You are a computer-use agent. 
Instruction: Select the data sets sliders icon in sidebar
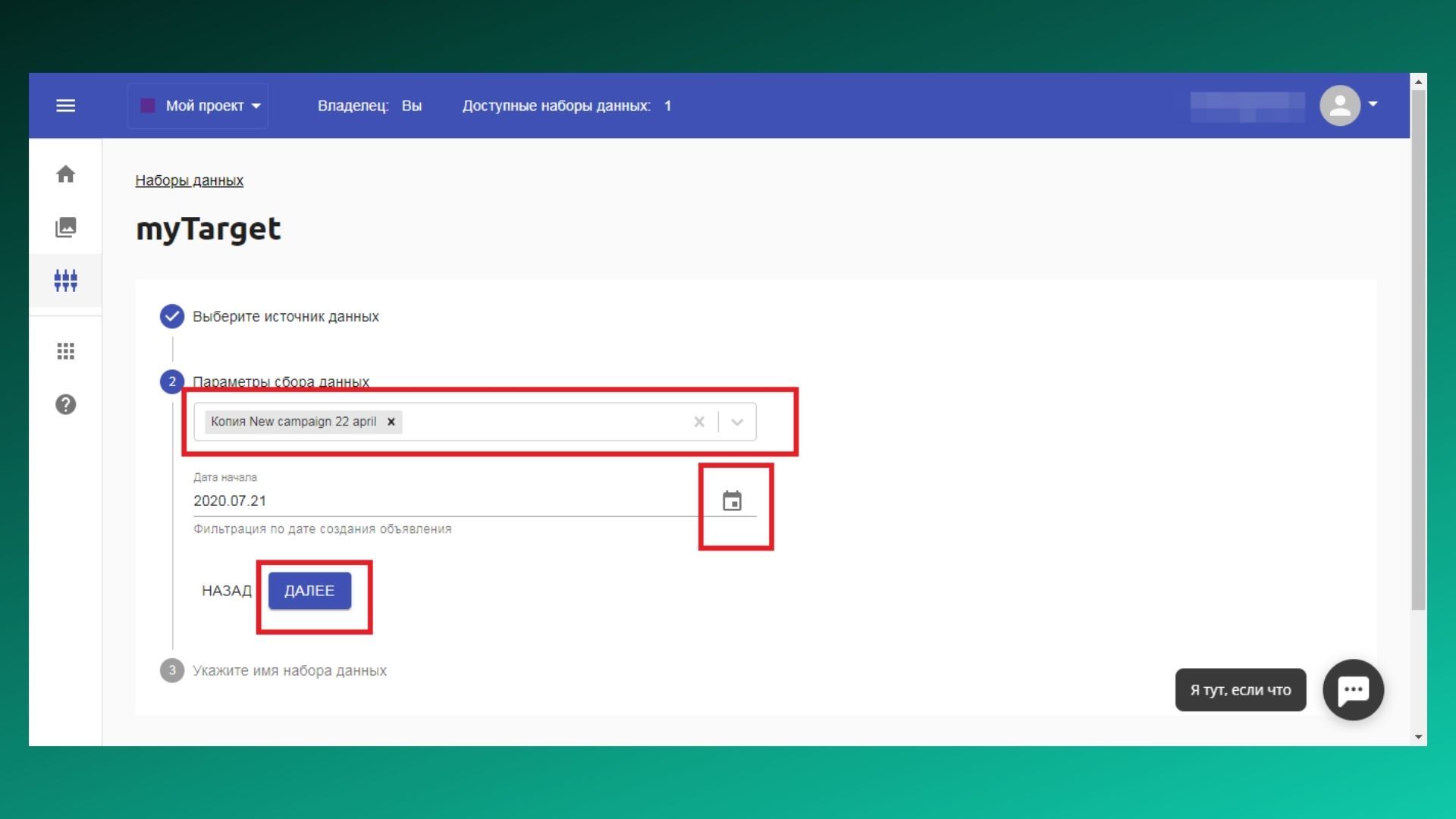[65, 281]
